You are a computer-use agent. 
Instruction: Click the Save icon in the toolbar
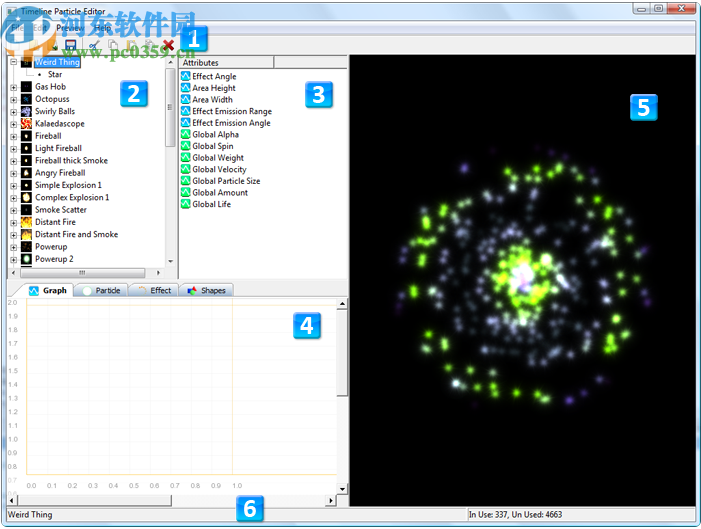coord(70,45)
